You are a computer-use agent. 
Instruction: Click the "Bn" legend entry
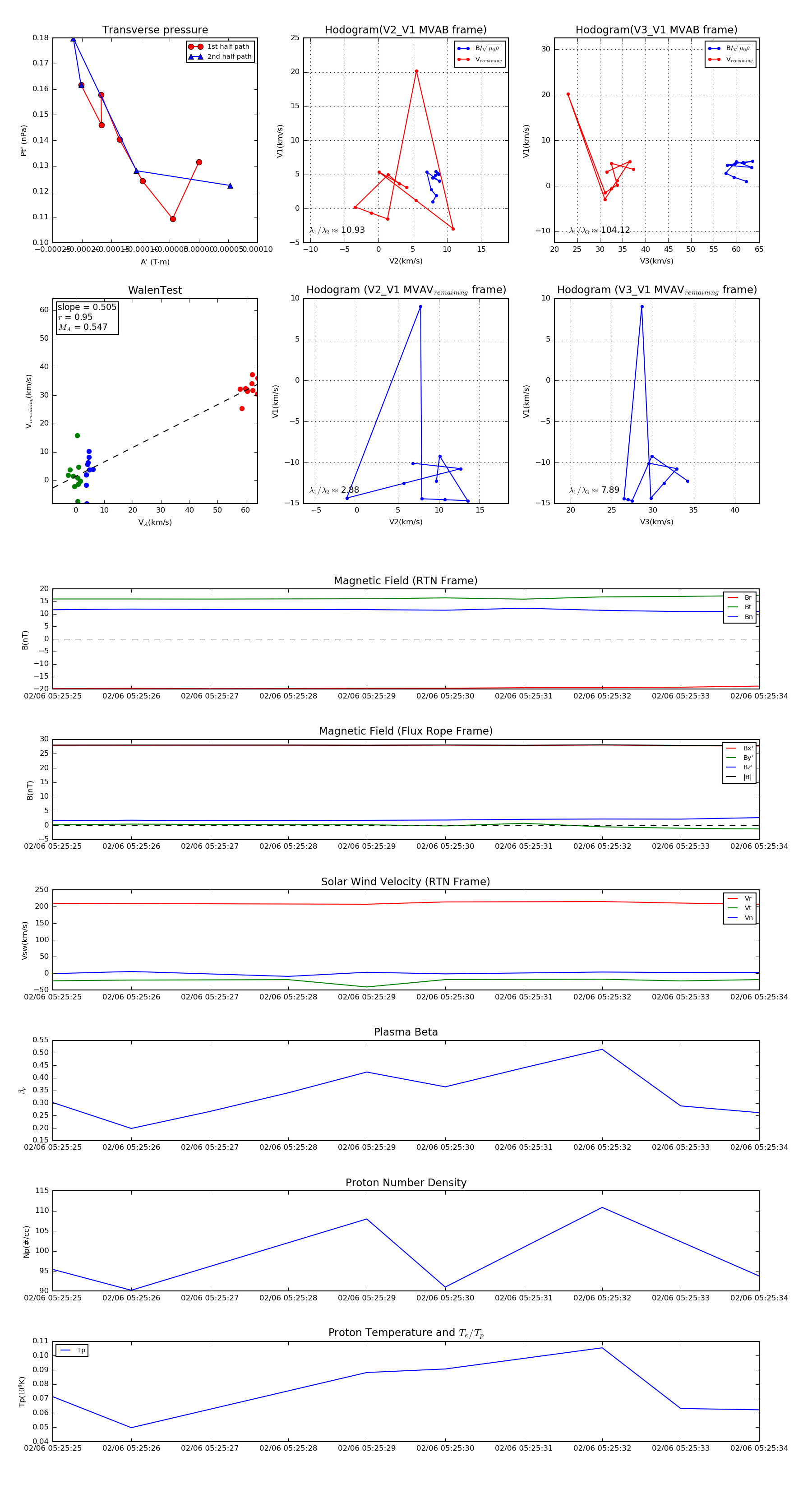tap(740, 617)
